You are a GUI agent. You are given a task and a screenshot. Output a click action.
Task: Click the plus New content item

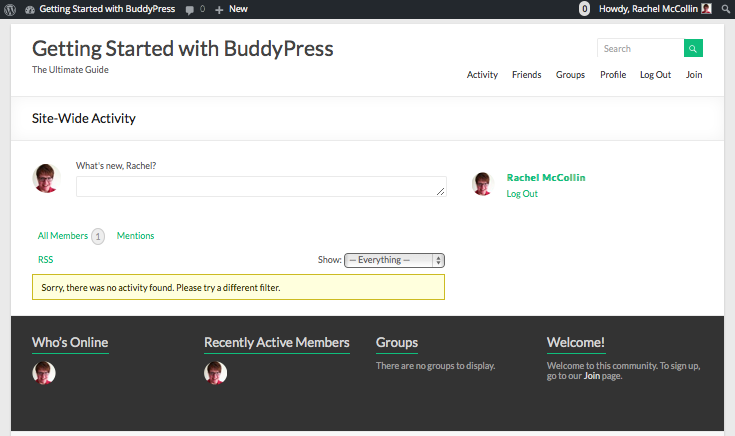(232, 9)
